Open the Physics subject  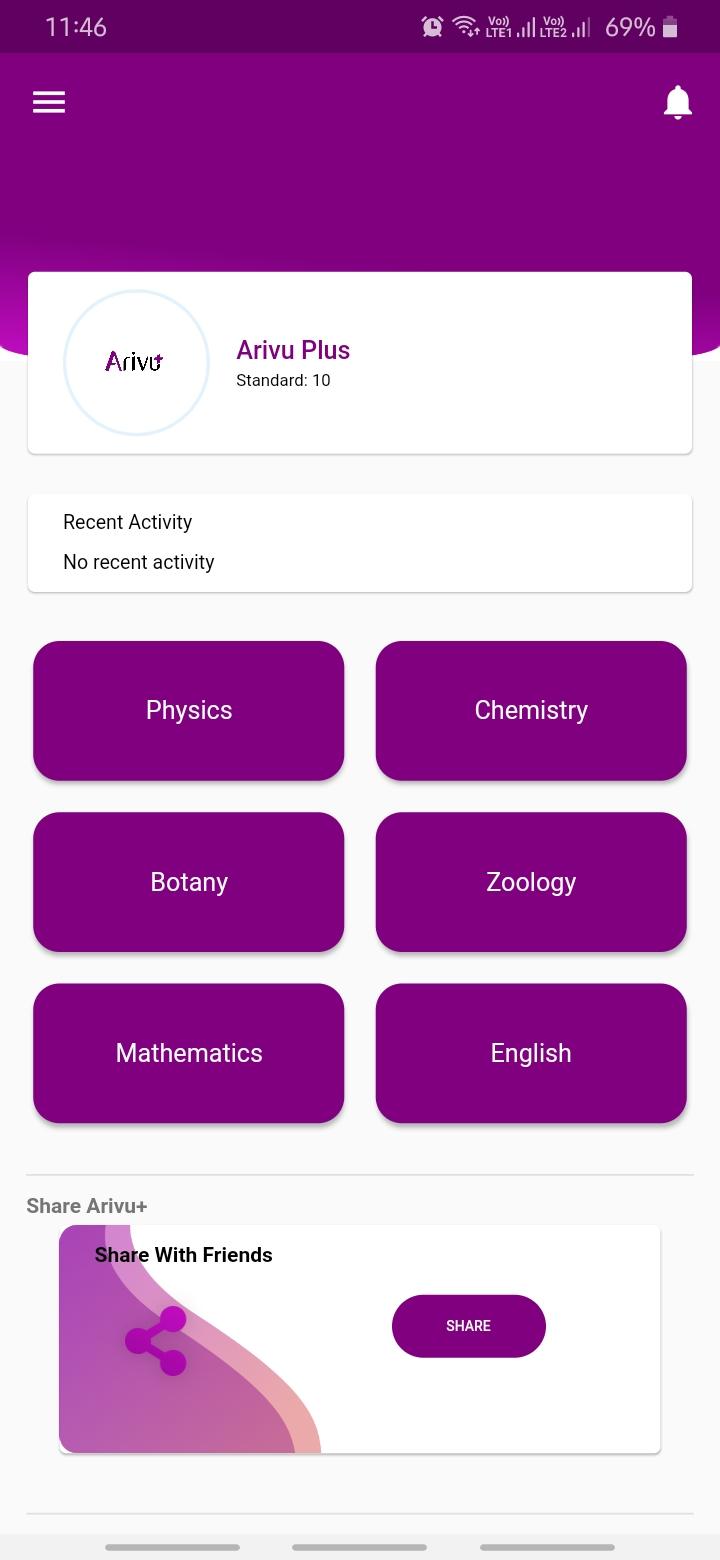pos(189,710)
